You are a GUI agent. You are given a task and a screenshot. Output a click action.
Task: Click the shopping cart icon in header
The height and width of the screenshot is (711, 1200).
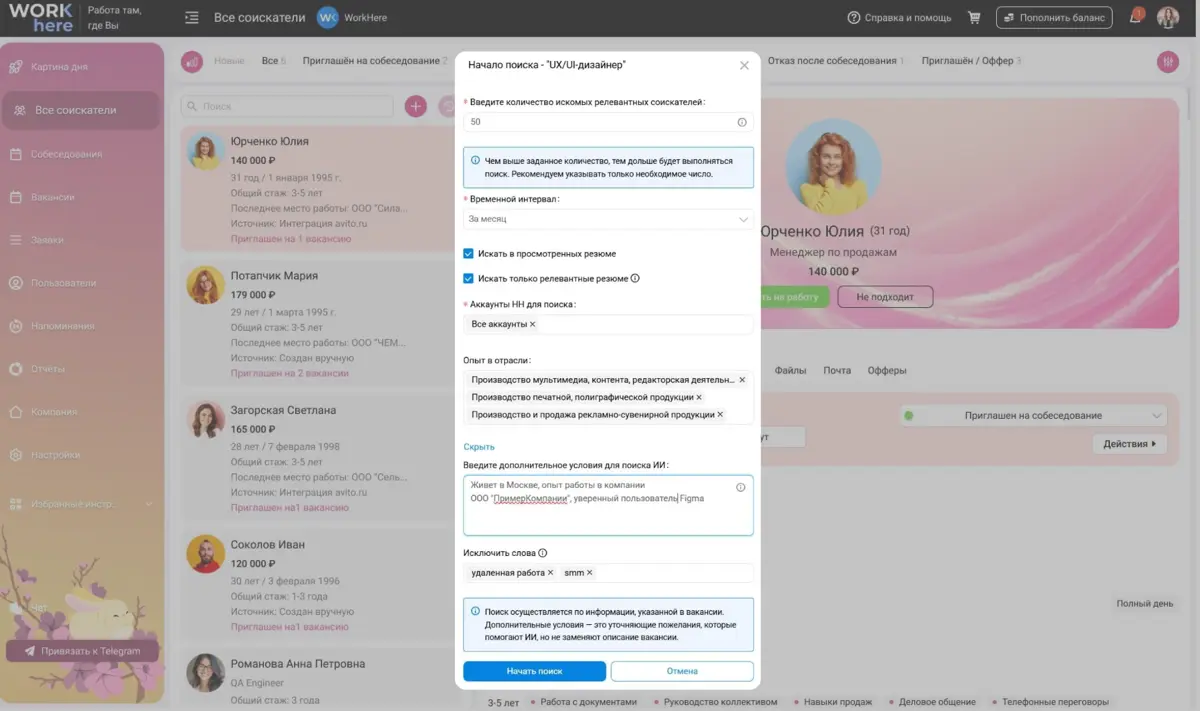[x=974, y=18]
